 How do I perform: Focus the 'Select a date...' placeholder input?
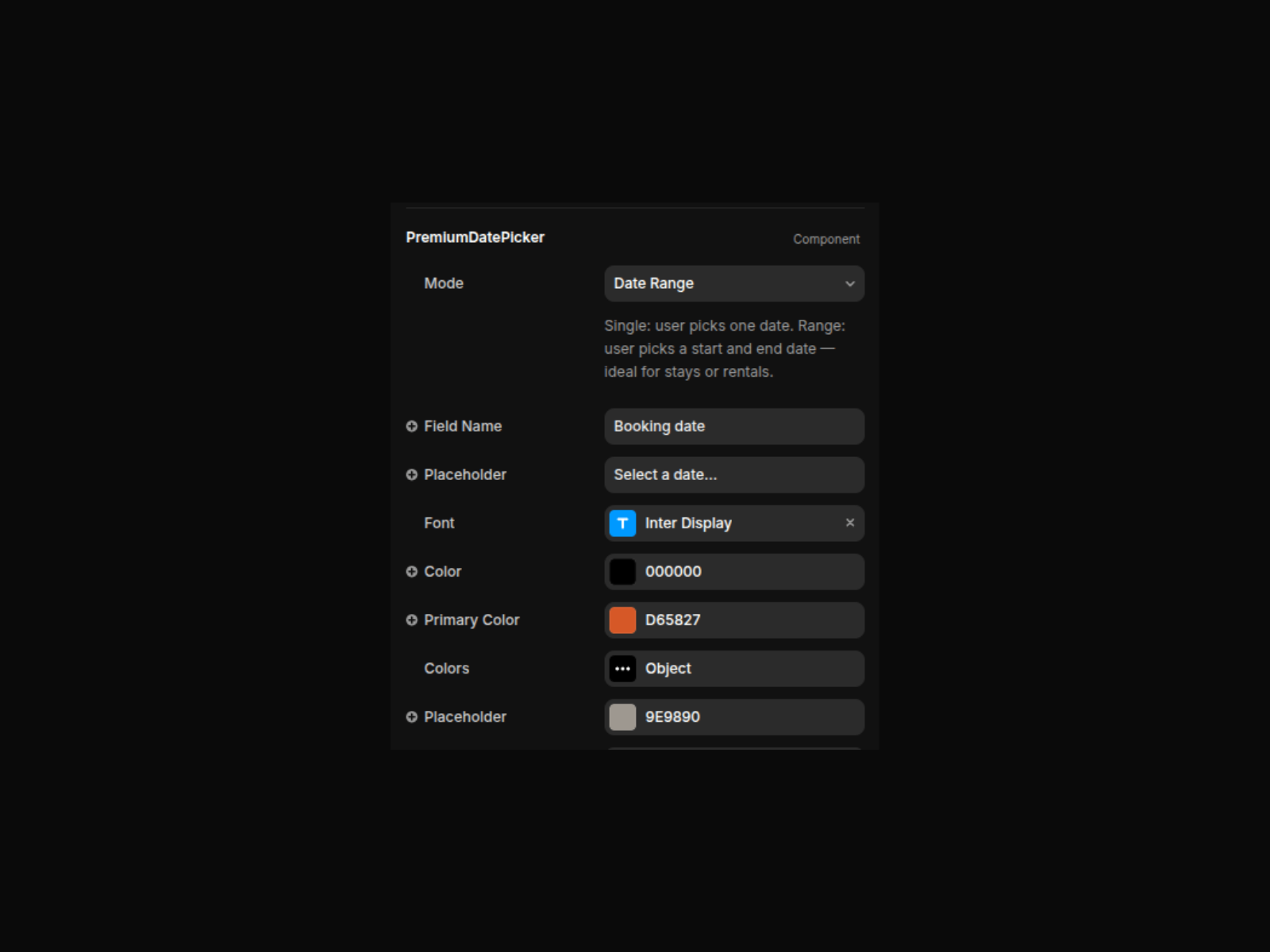[733, 474]
